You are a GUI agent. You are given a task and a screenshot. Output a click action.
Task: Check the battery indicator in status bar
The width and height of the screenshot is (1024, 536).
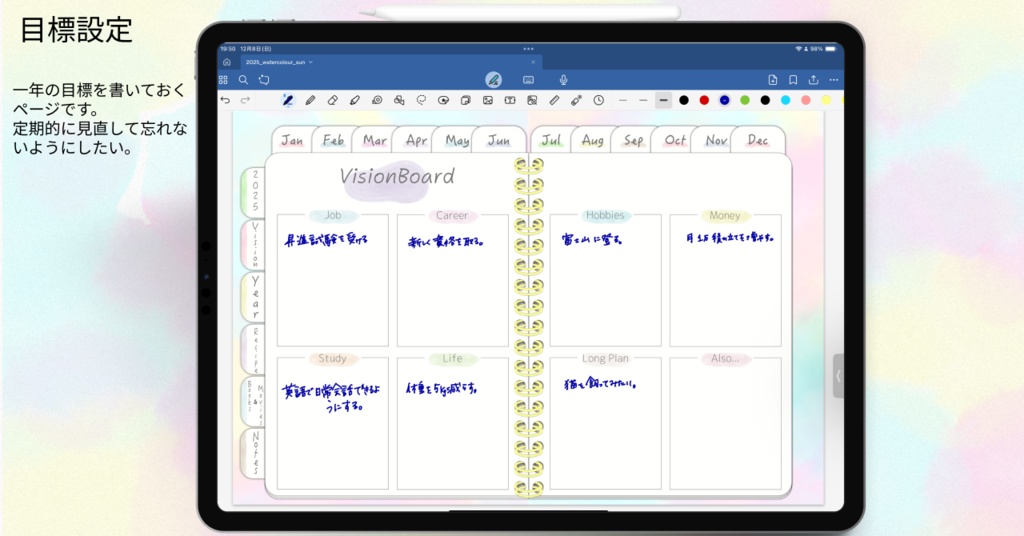(x=830, y=48)
